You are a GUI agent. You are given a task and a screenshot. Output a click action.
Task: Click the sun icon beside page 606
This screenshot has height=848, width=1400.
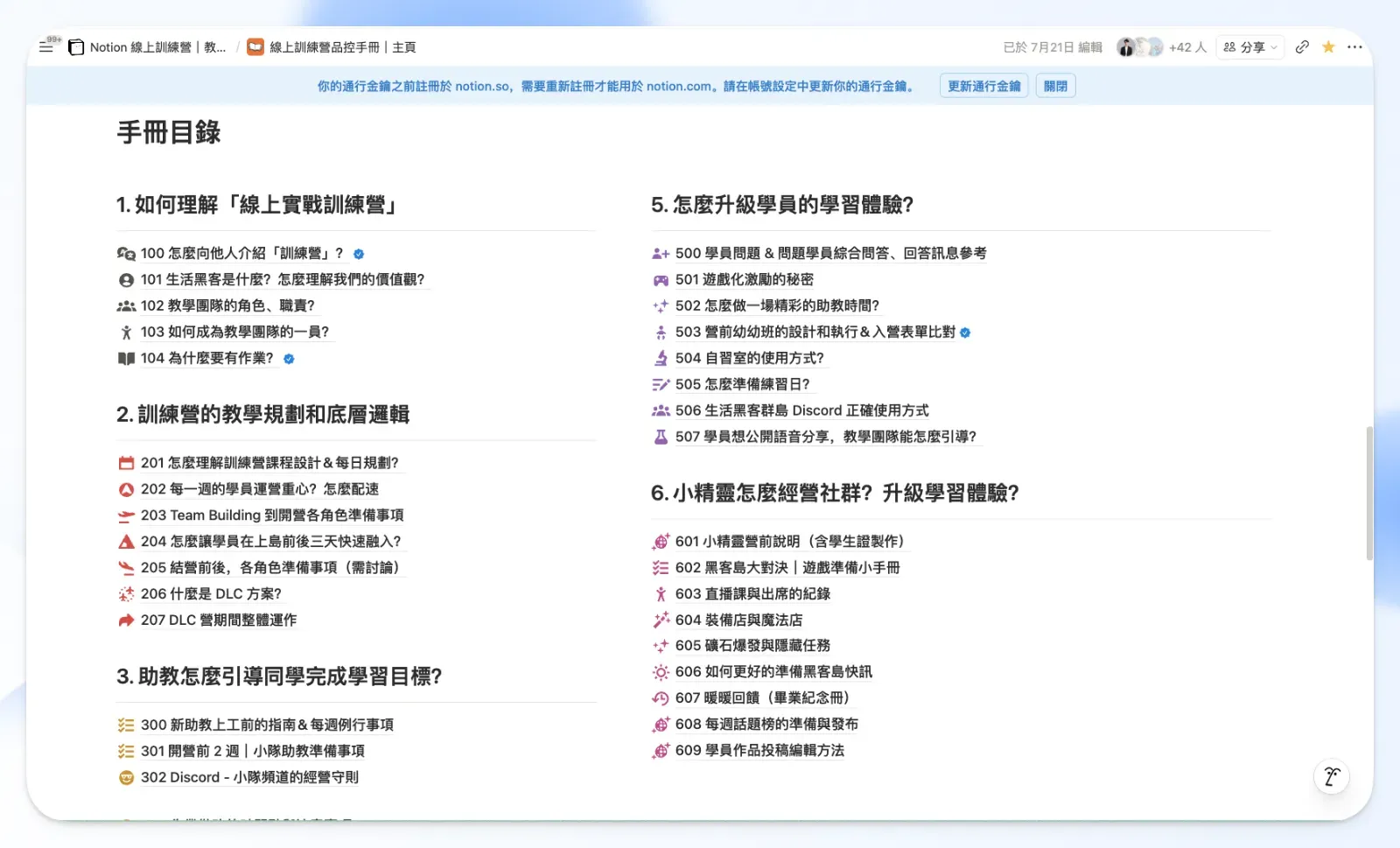click(x=661, y=673)
